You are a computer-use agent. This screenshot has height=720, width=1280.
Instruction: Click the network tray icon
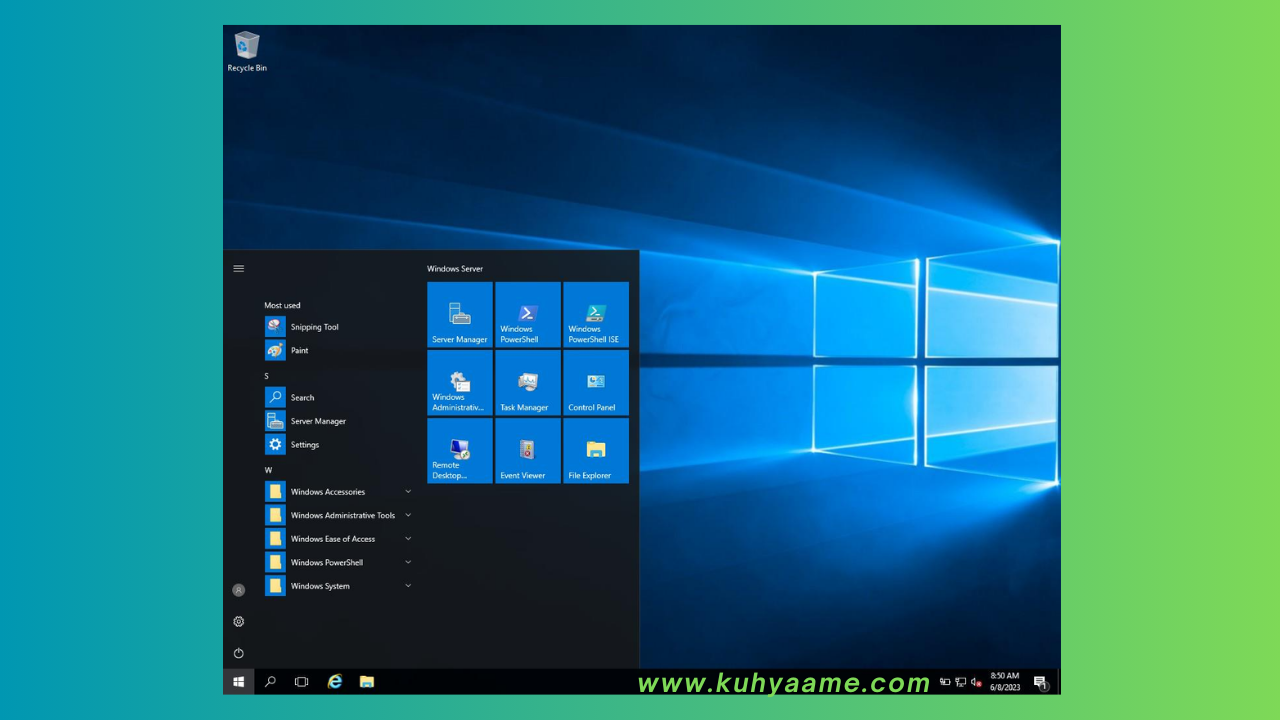coord(960,682)
